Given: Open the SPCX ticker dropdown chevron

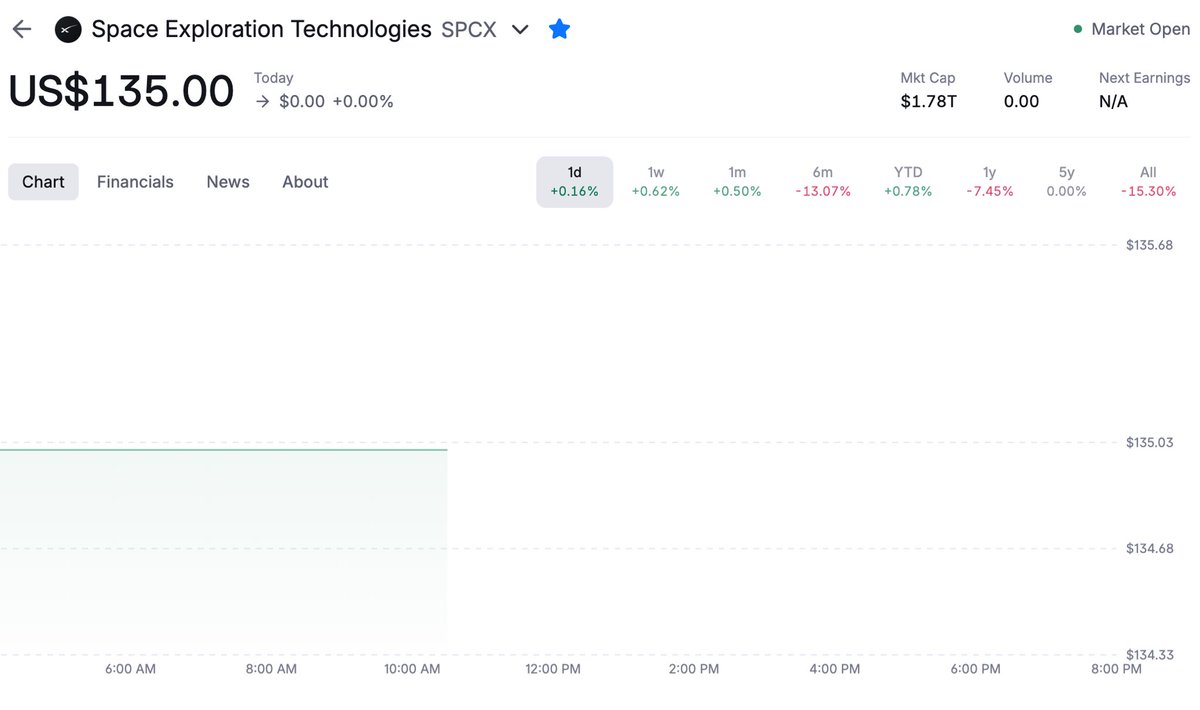Looking at the screenshot, I should click(x=520, y=30).
